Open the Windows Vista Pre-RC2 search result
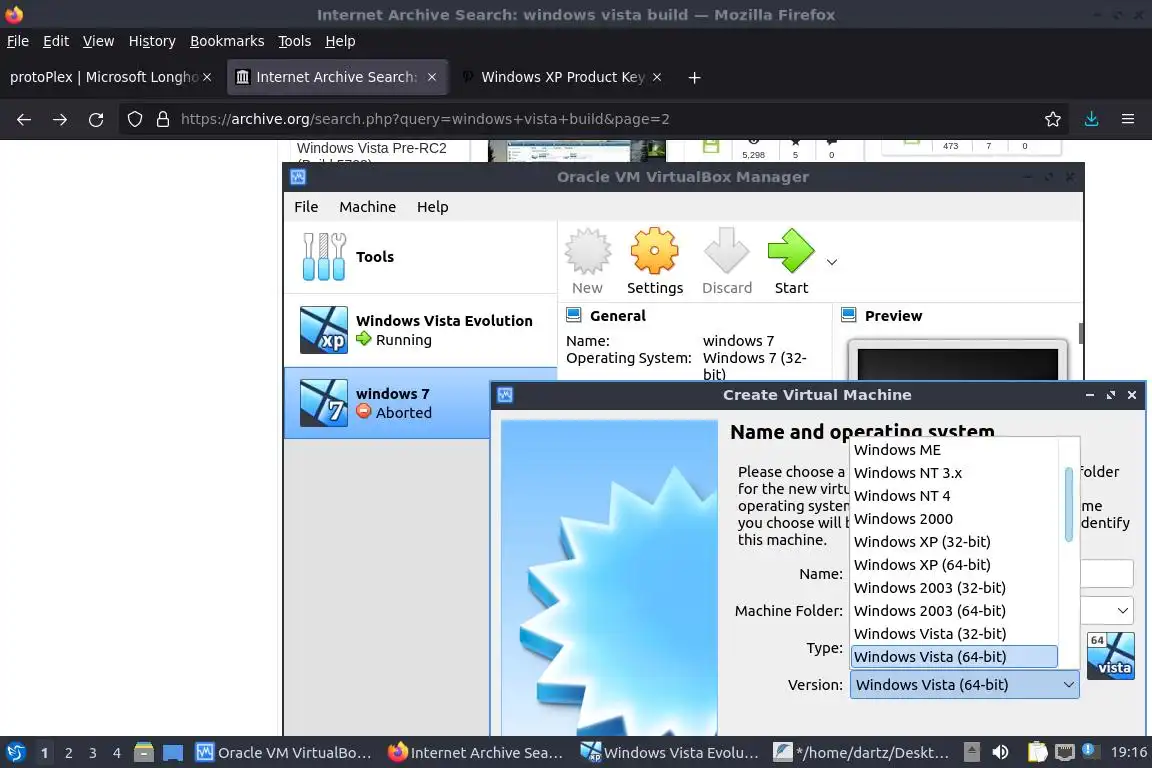 tap(371, 148)
